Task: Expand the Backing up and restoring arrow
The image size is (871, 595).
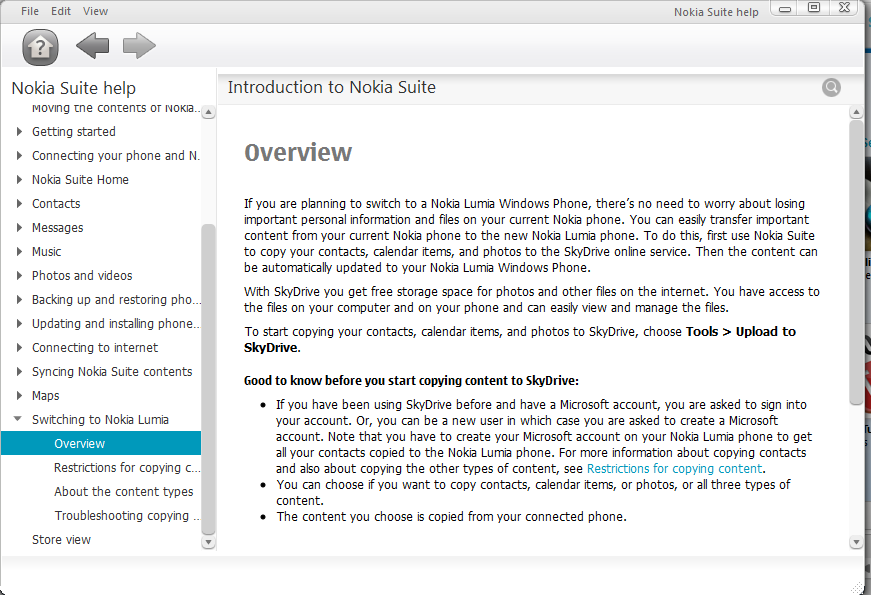Action: 19,299
